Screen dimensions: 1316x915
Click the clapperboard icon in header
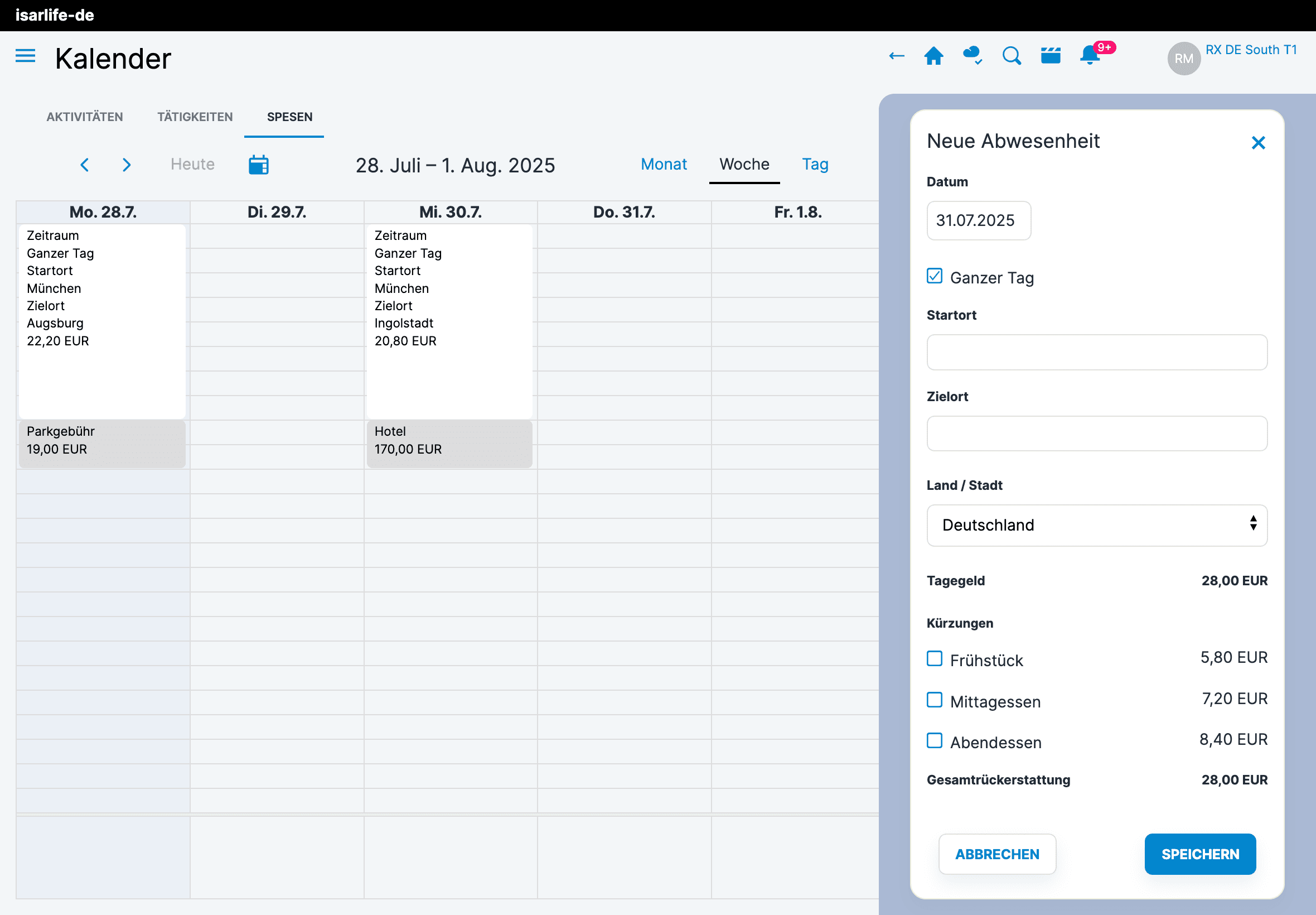point(1051,56)
